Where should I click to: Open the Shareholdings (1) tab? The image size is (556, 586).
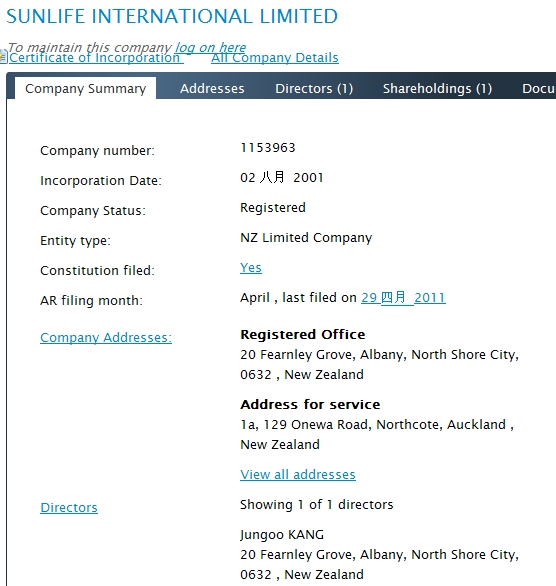[437, 89]
